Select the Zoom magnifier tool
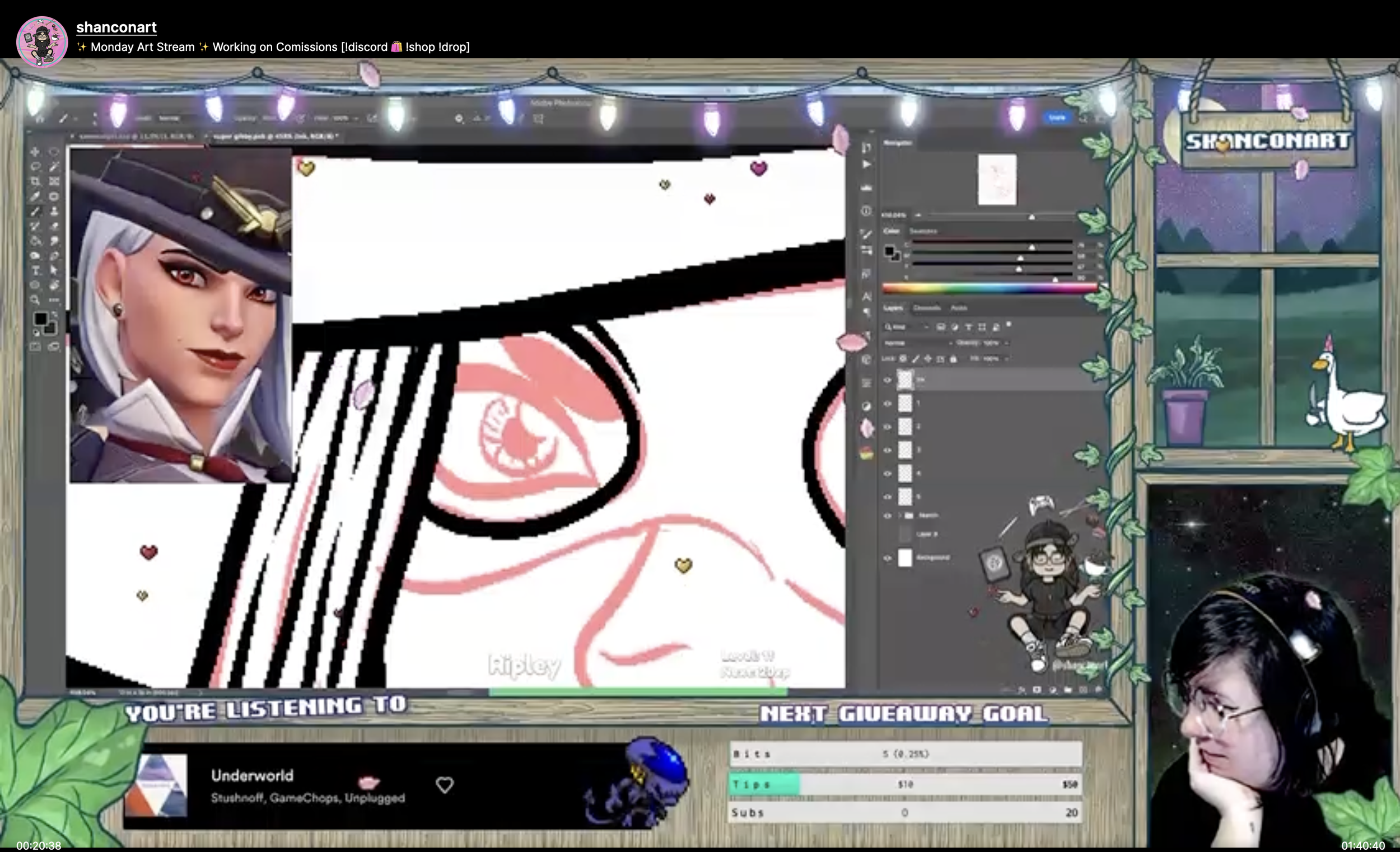The height and width of the screenshot is (852, 1400). pos(35,300)
